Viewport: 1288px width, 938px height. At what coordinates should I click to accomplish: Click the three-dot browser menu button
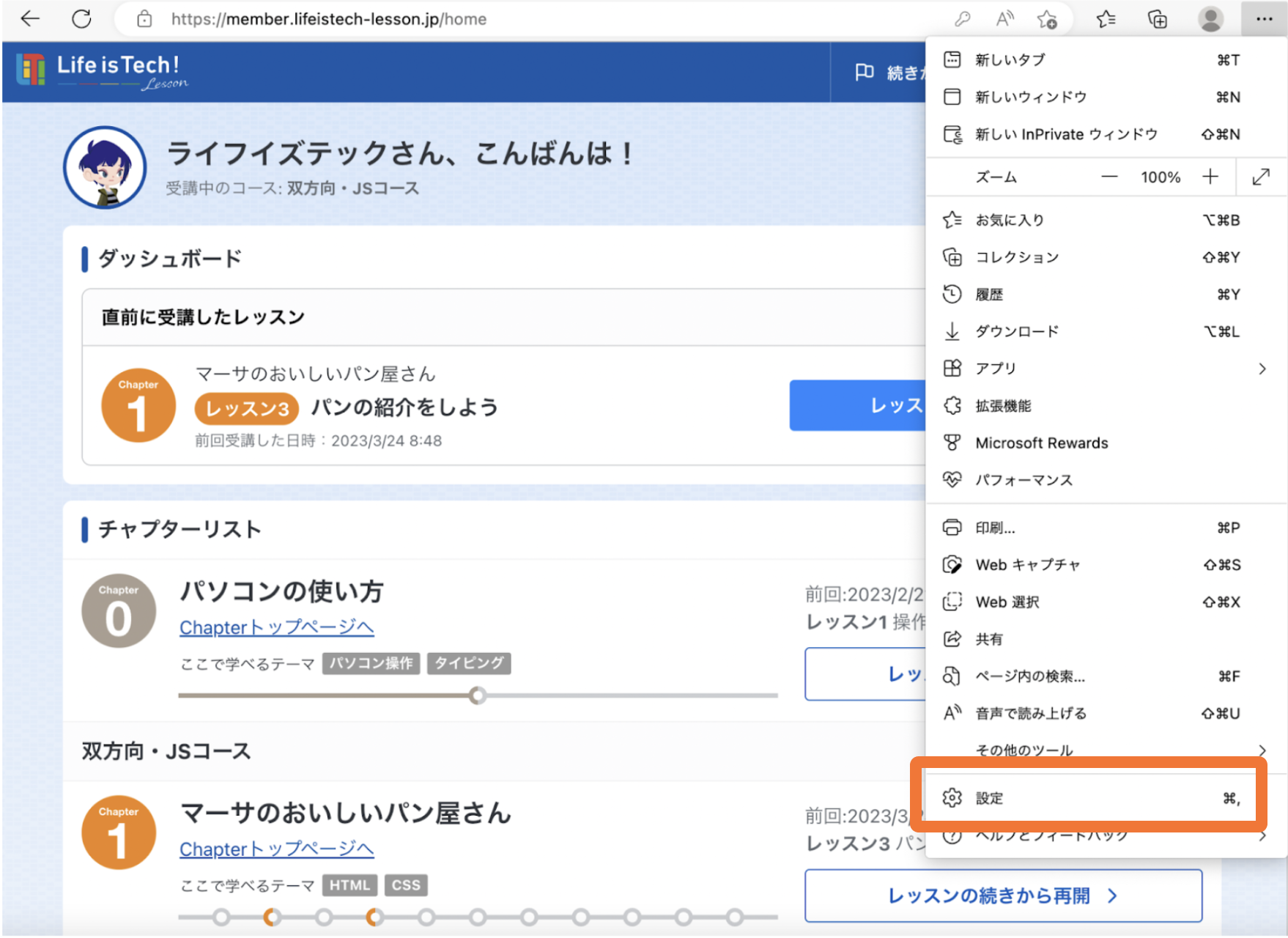[1264, 19]
